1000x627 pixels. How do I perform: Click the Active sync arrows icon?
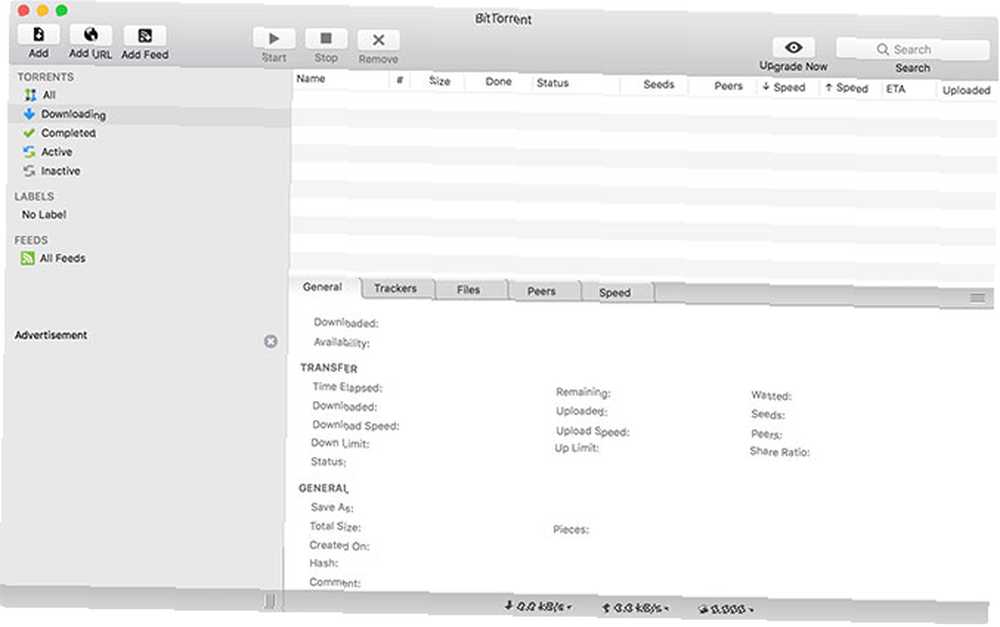(x=29, y=152)
